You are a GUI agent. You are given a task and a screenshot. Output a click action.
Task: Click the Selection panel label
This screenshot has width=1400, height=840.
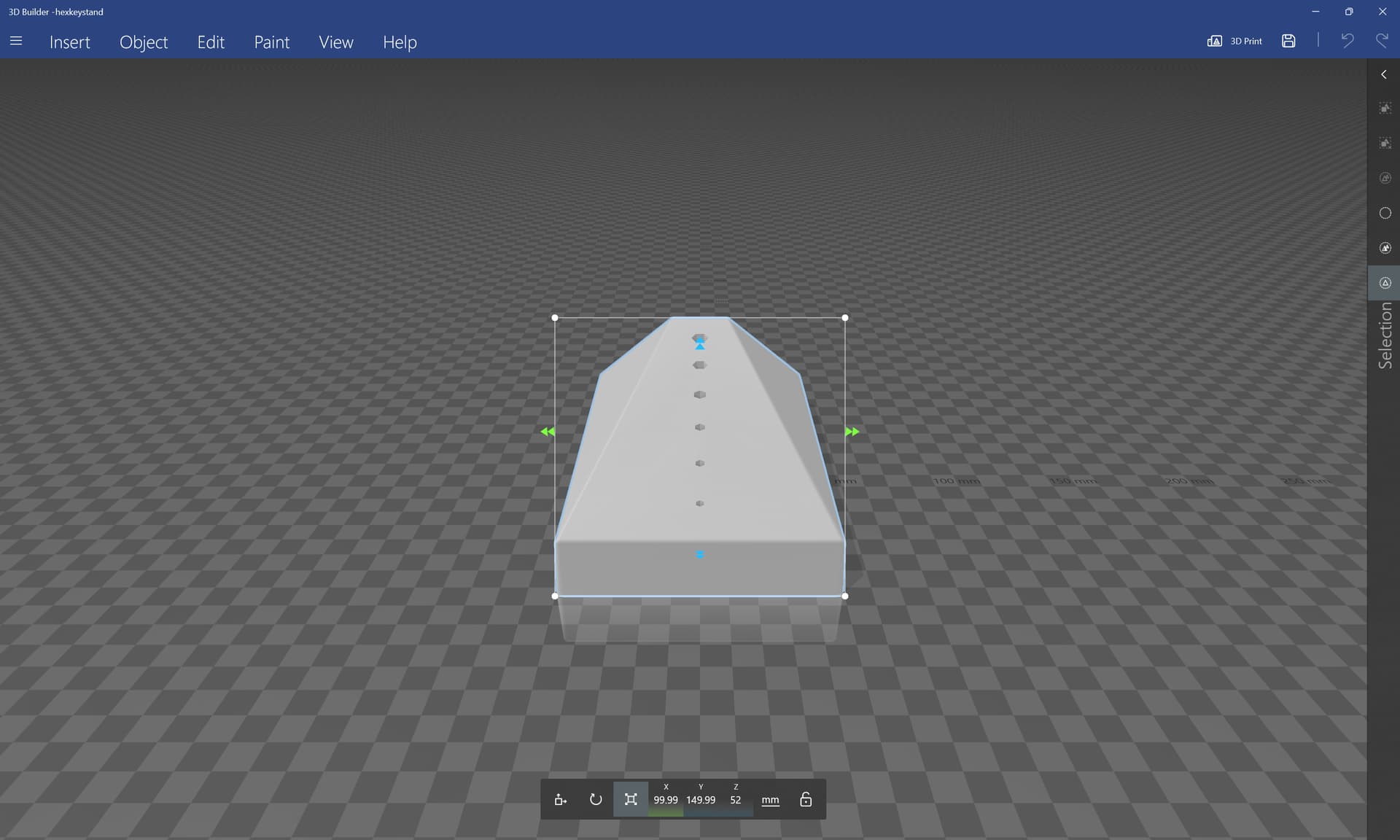point(1385,335)
